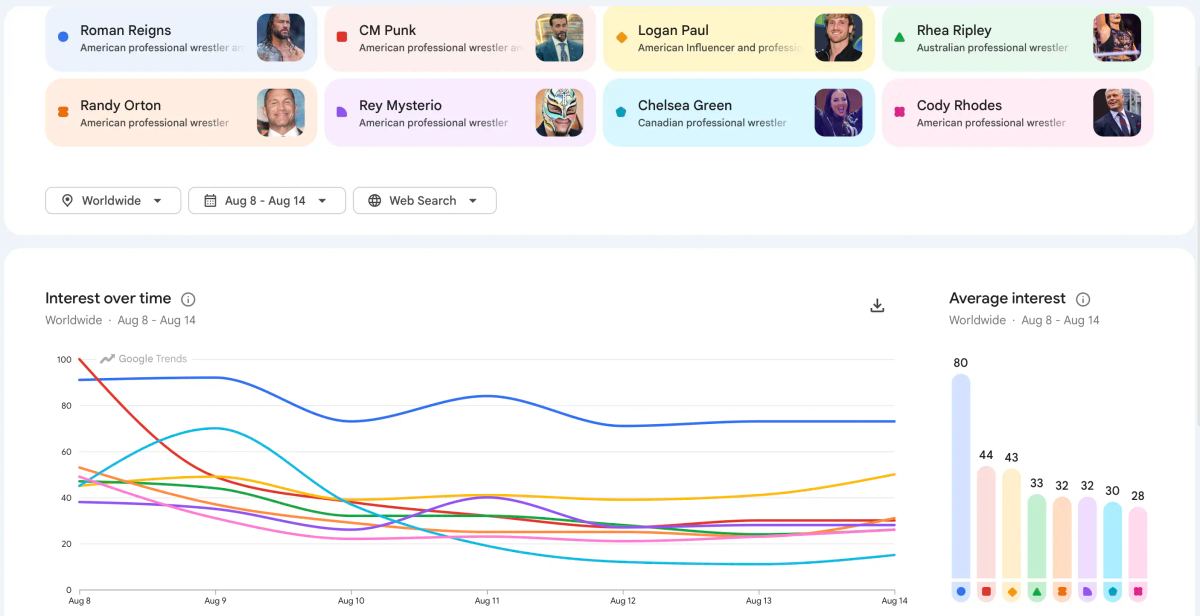Screen dimensions: 1200x616
Task: Click the globe icon in Web Search filter
Action: (x=375, y=200)
